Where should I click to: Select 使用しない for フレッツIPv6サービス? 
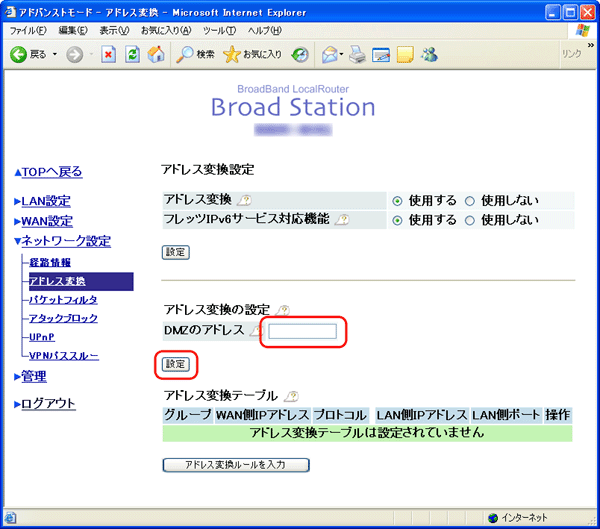(x=470, y=220)
